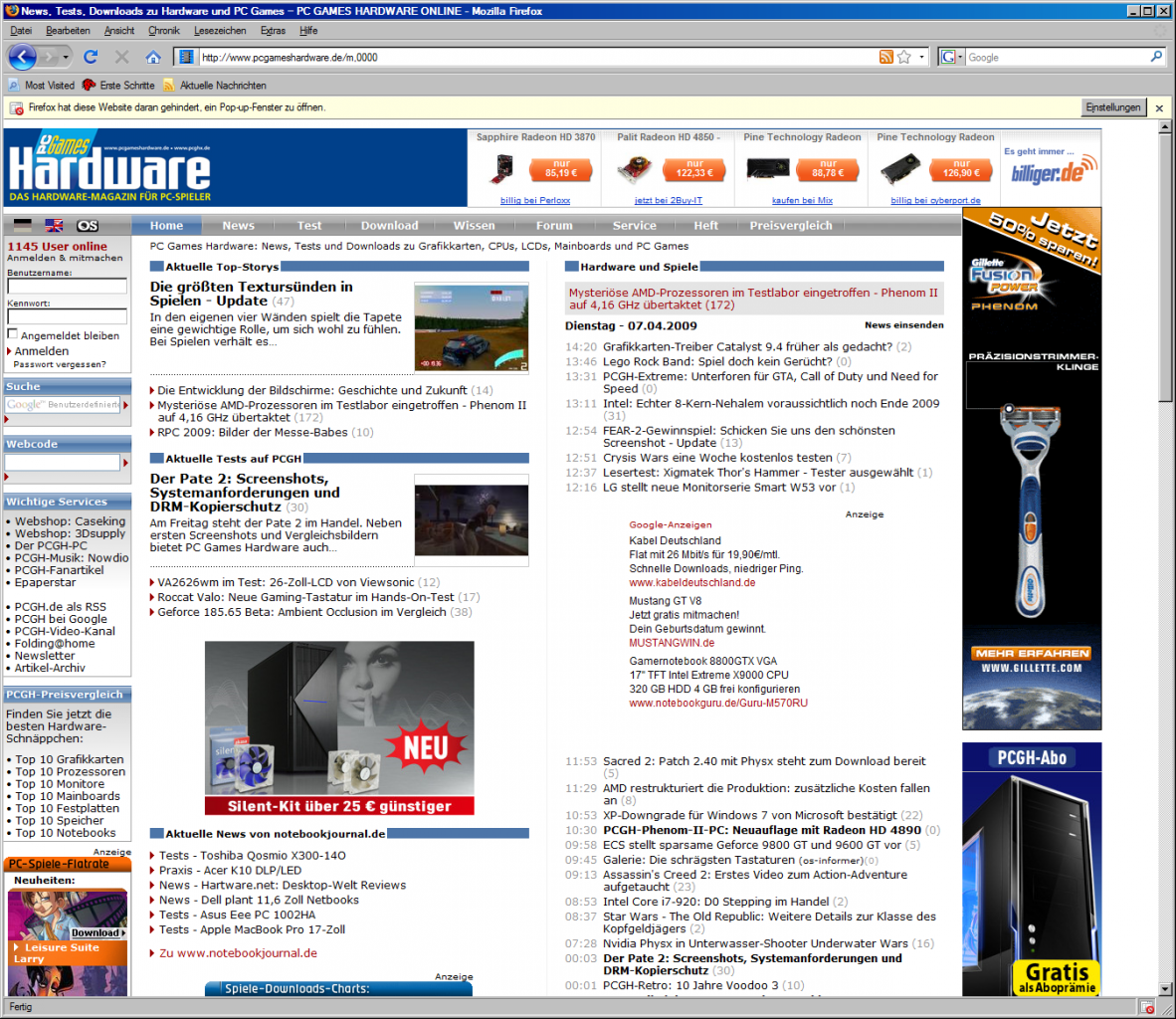1176x1019 pixels.
Task: Open the Preisvergleich site tab
Action: (x=791, y=225)
